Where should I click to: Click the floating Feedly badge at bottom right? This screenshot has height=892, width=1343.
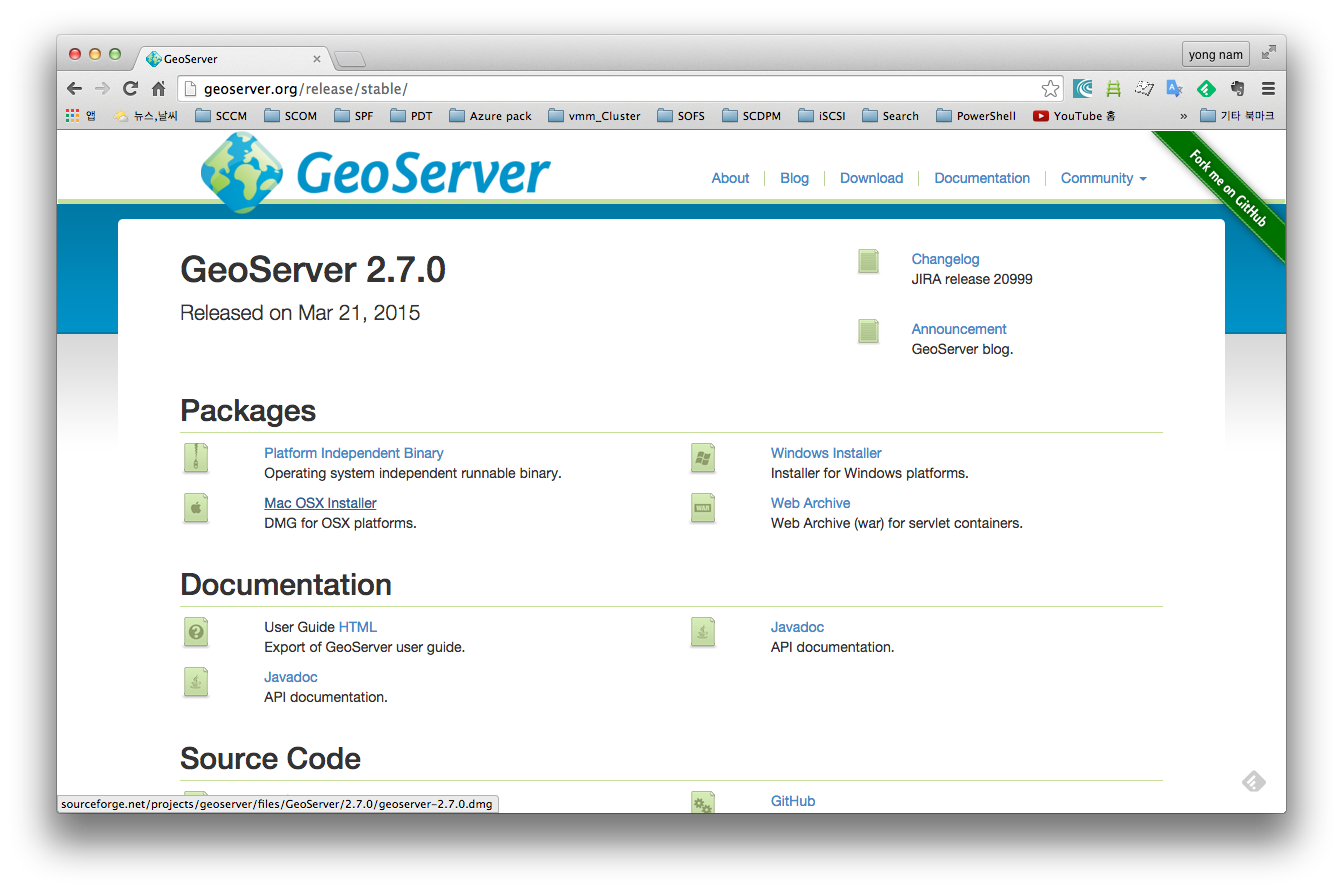(1254, 781)
